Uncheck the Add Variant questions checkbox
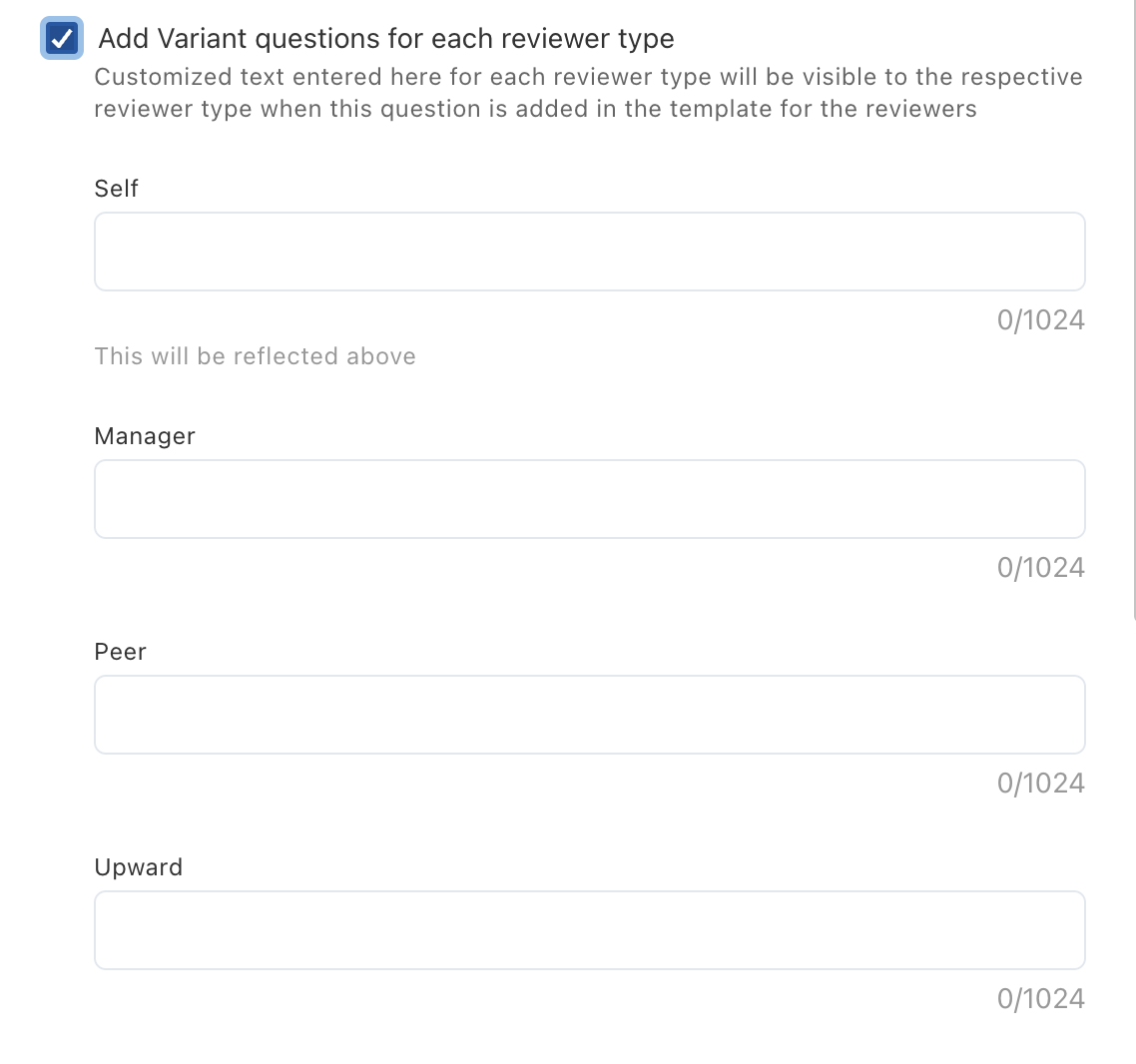The image size is (1136, 1064). [62, 39]
